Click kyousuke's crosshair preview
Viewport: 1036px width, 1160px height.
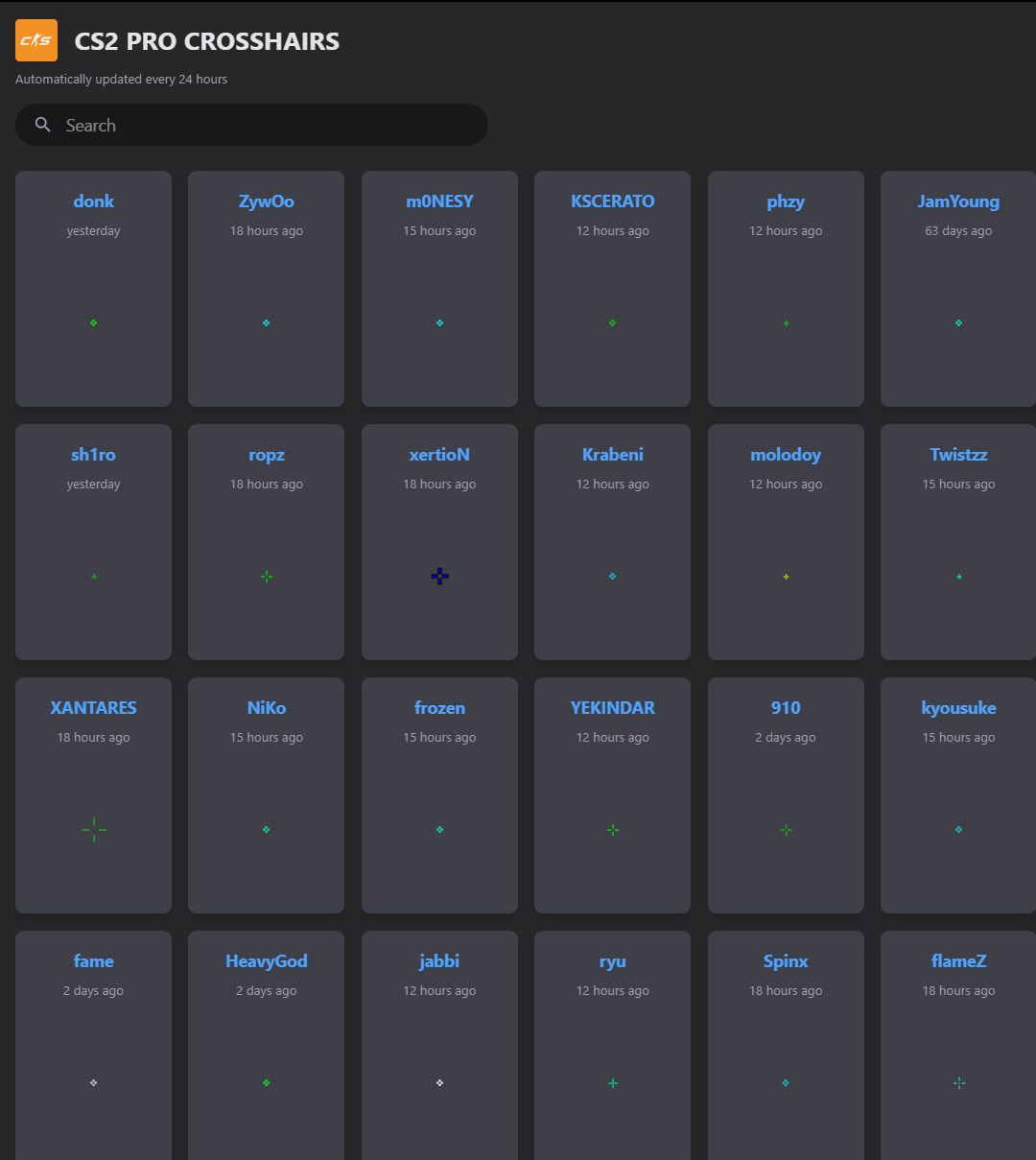(x=958, y=830)
